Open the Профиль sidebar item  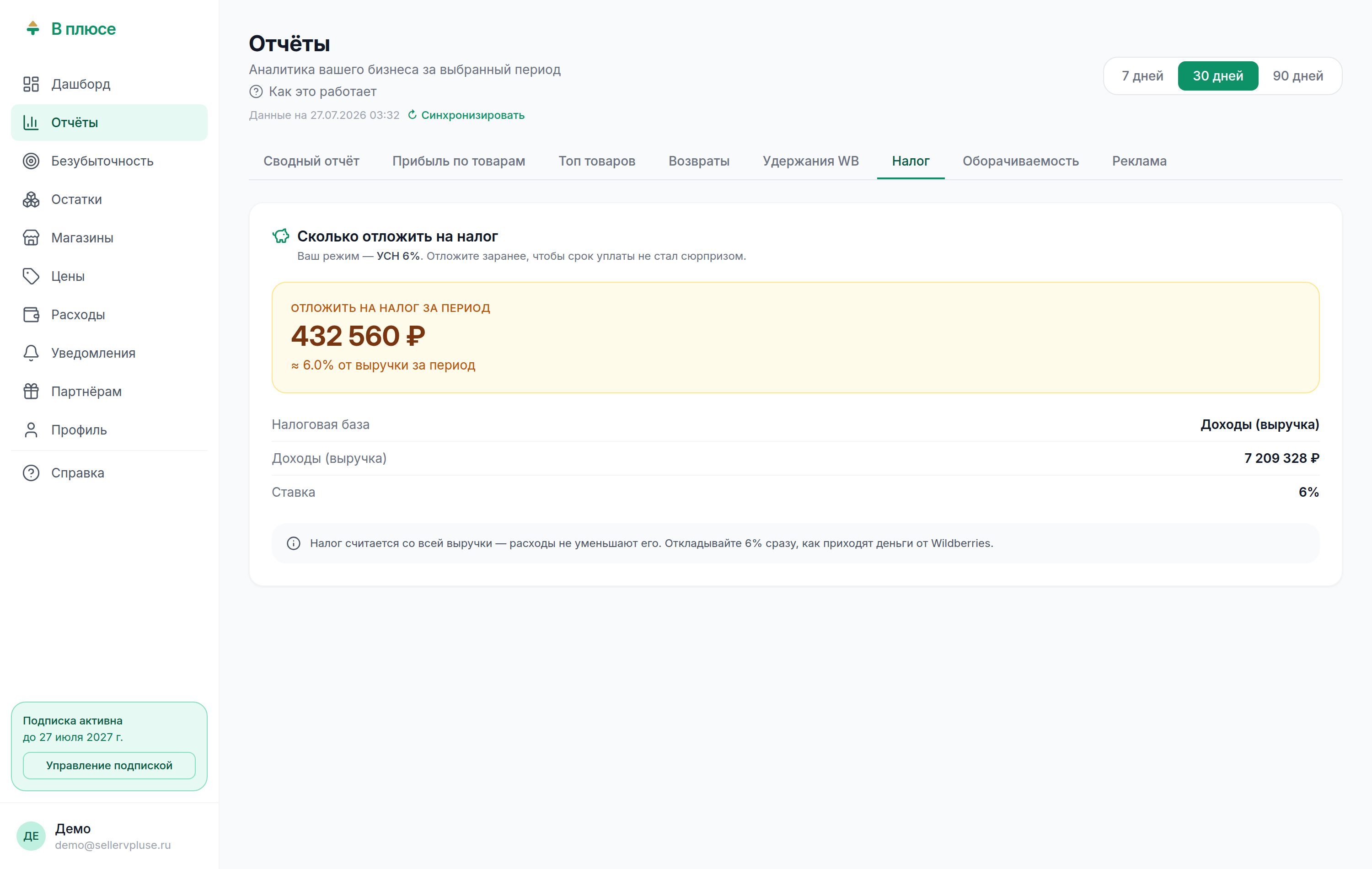click(x=109, y=430)
